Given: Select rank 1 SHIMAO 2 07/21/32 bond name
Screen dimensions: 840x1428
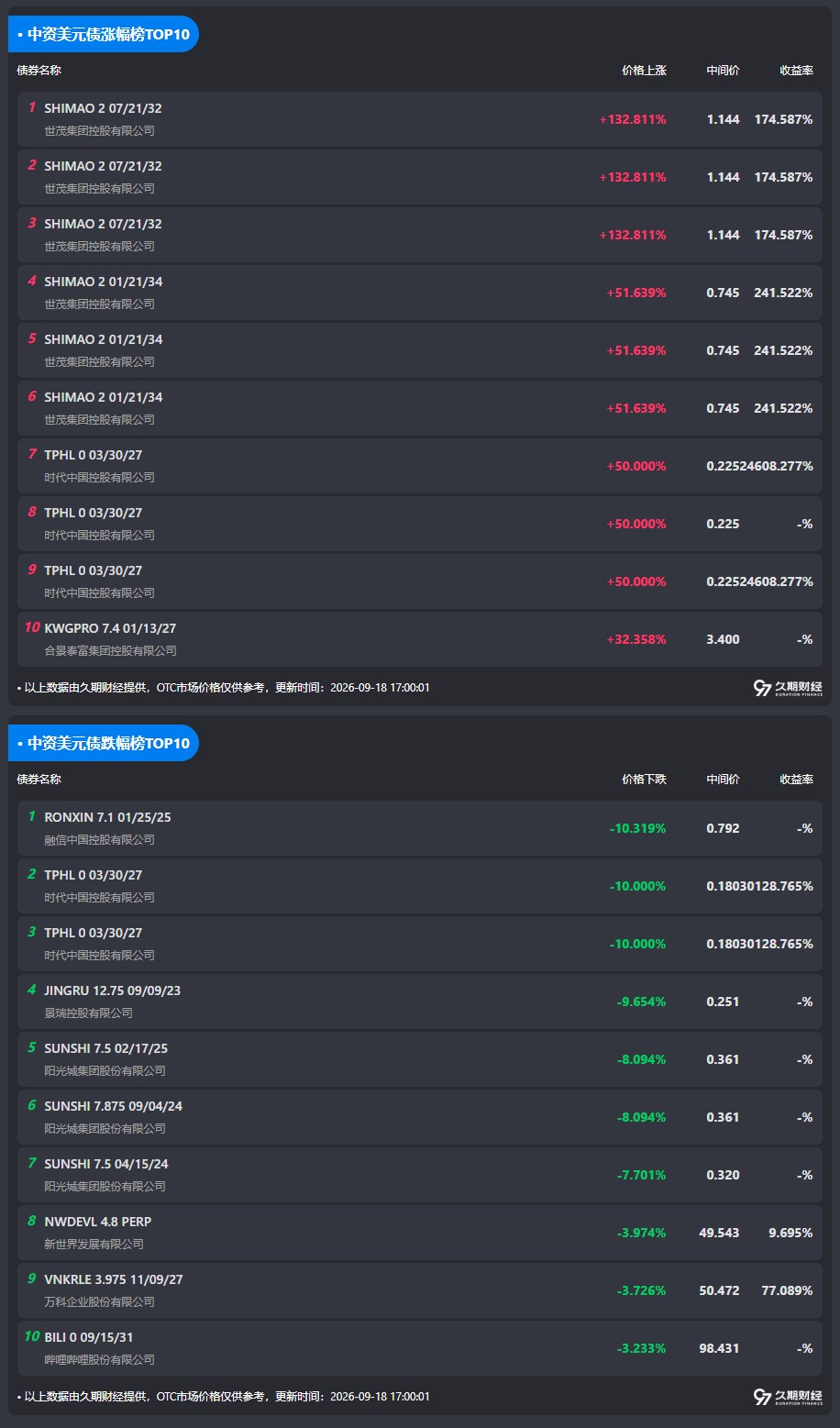Looking at the screenshot, I should point(103,108).
